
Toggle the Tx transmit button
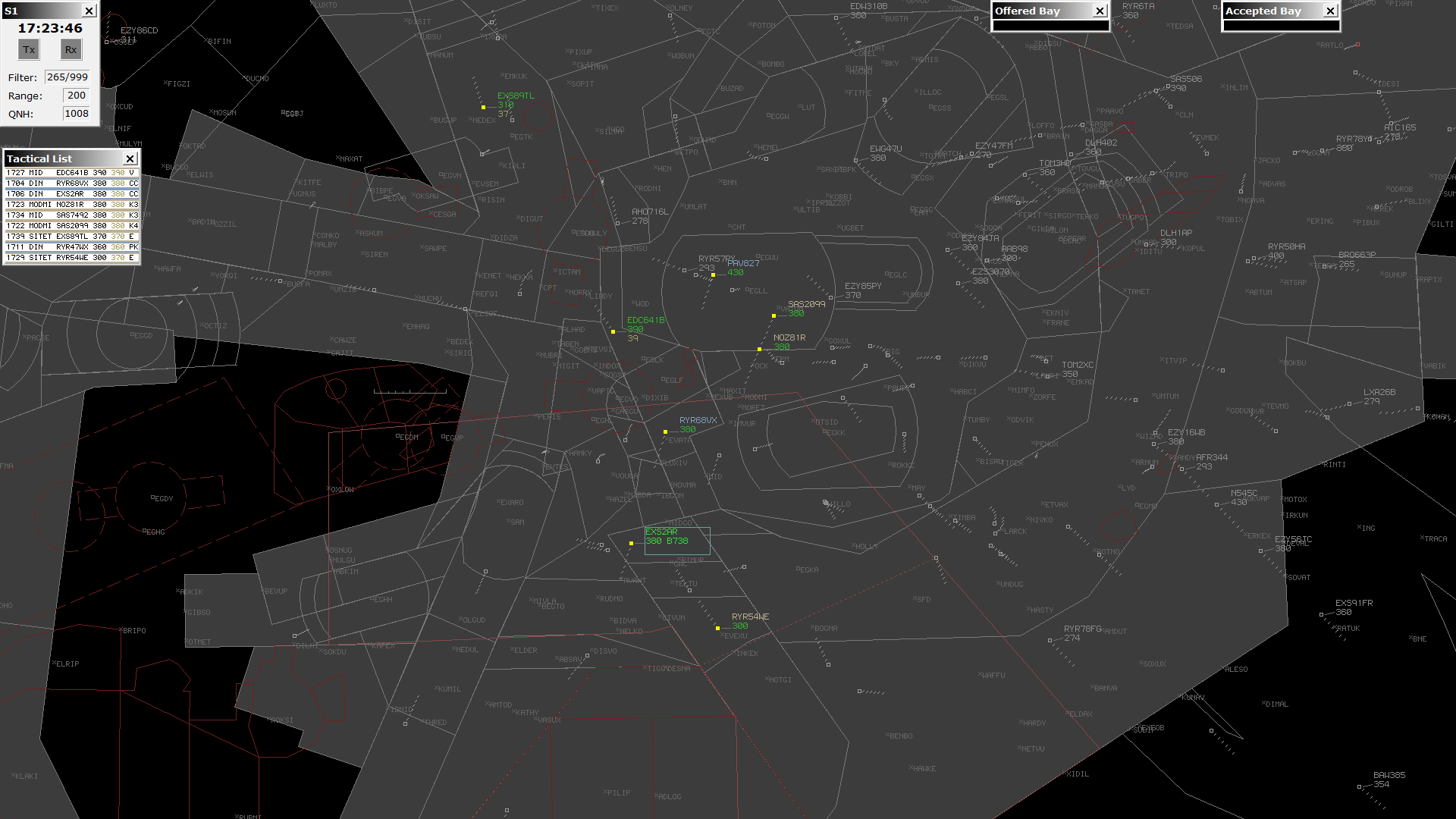29,50
